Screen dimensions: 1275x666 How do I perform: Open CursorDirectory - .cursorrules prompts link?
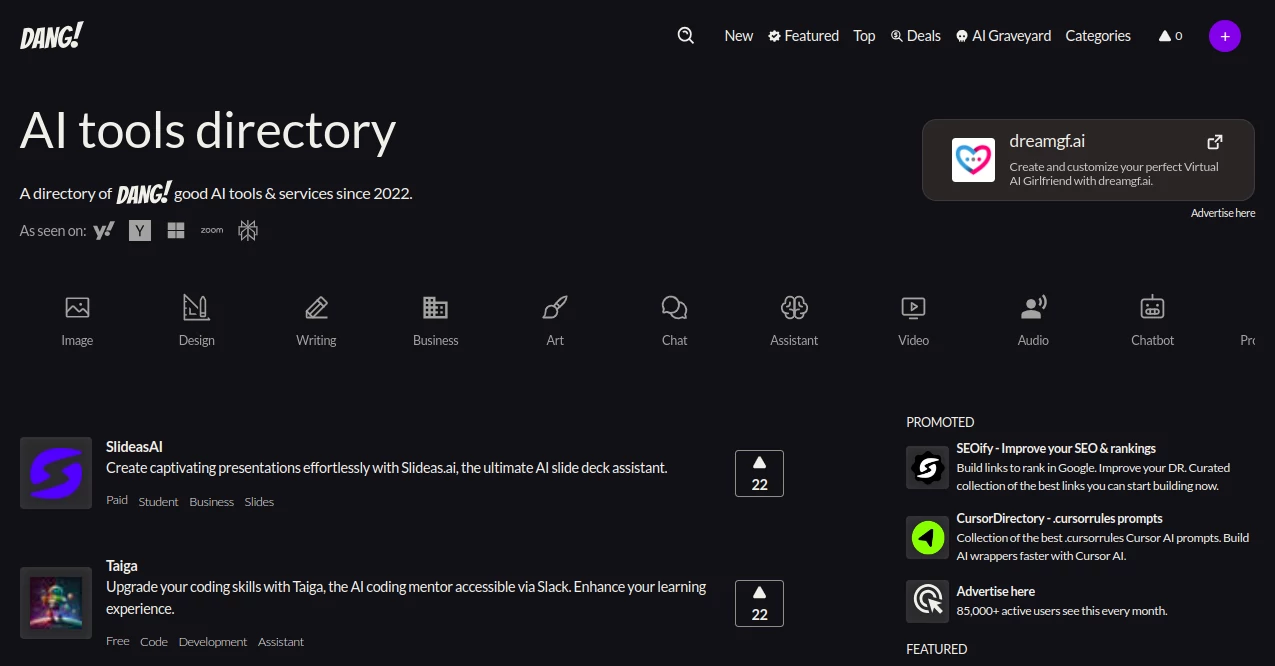pyautogui.click(x=1059, y=519)
